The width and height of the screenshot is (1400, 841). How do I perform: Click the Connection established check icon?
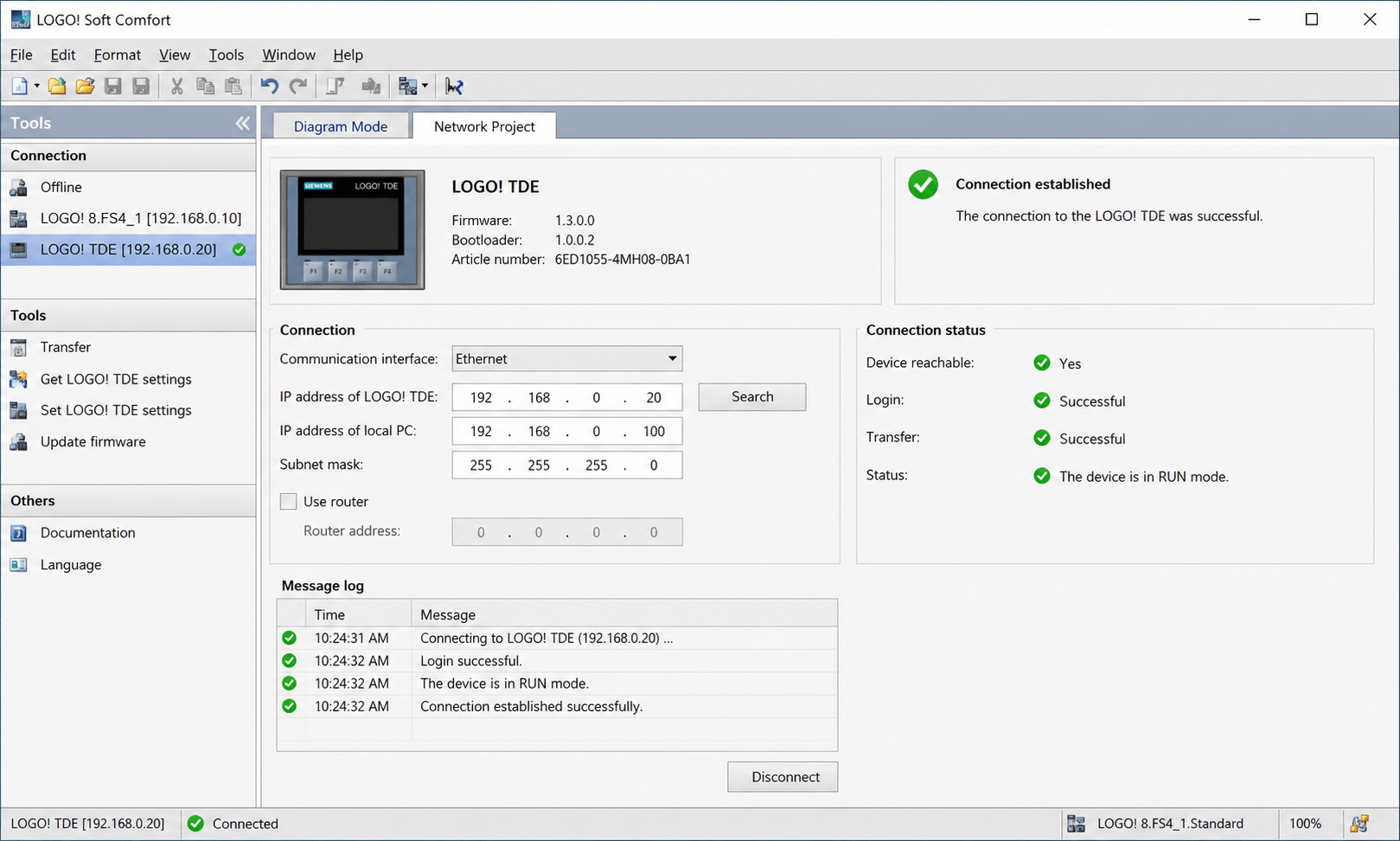(x=924, y=184)
